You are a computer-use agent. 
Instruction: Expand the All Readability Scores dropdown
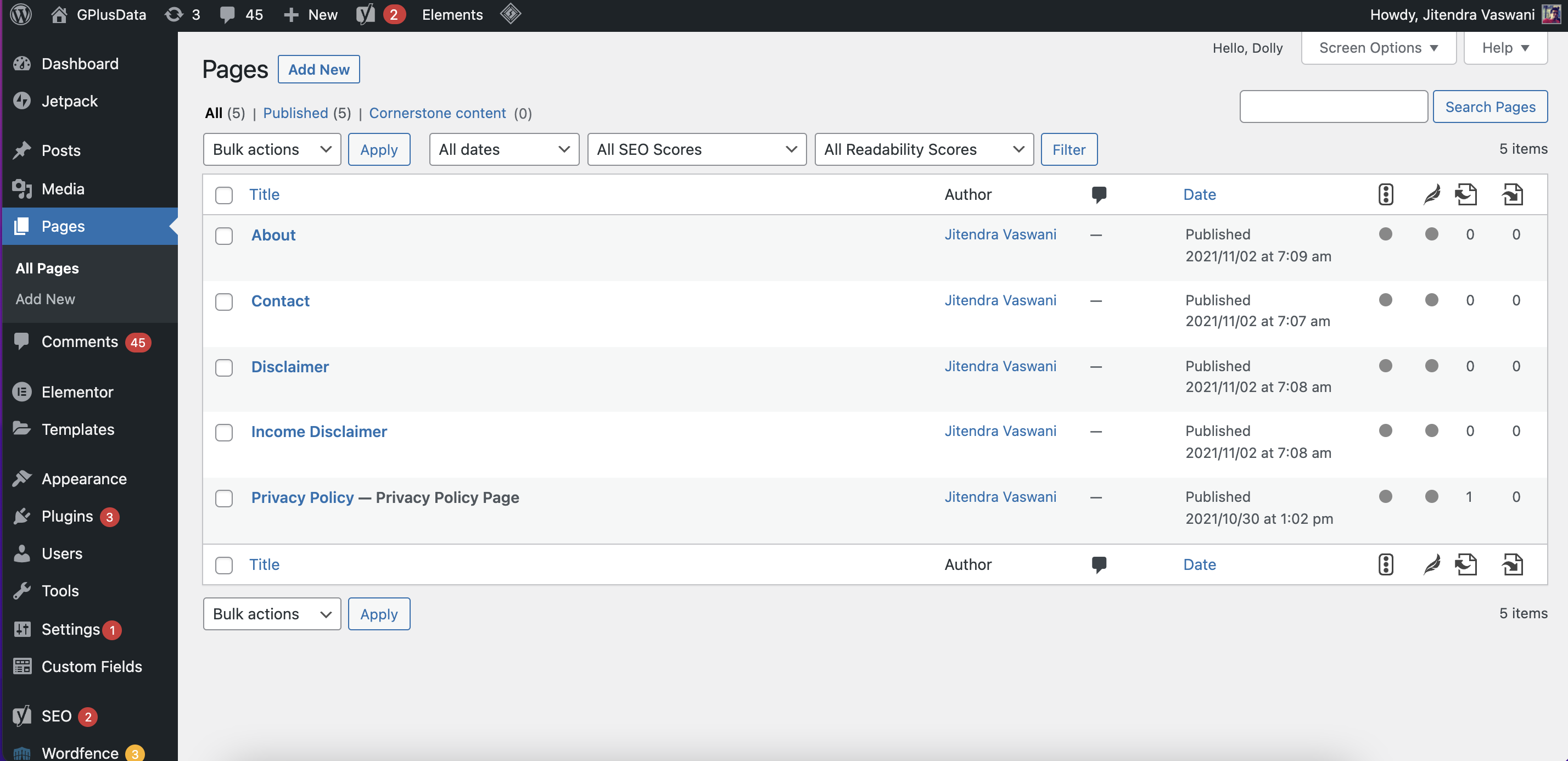[922, 149]
